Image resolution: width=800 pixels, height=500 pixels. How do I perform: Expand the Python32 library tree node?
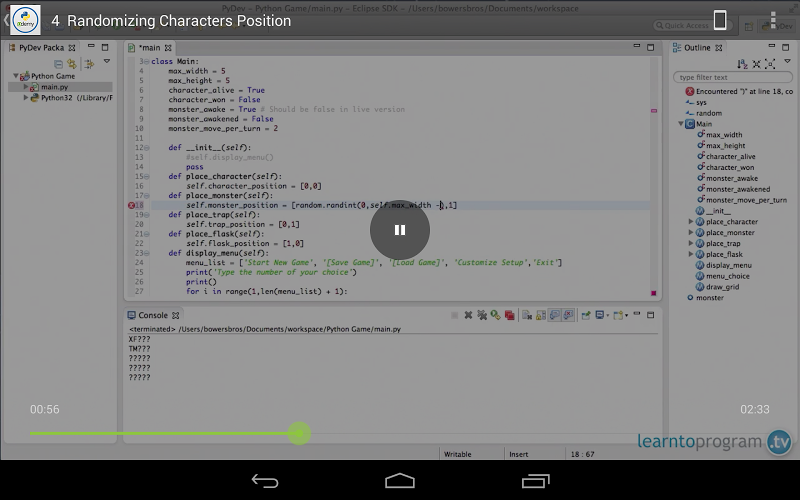point(26,98)
